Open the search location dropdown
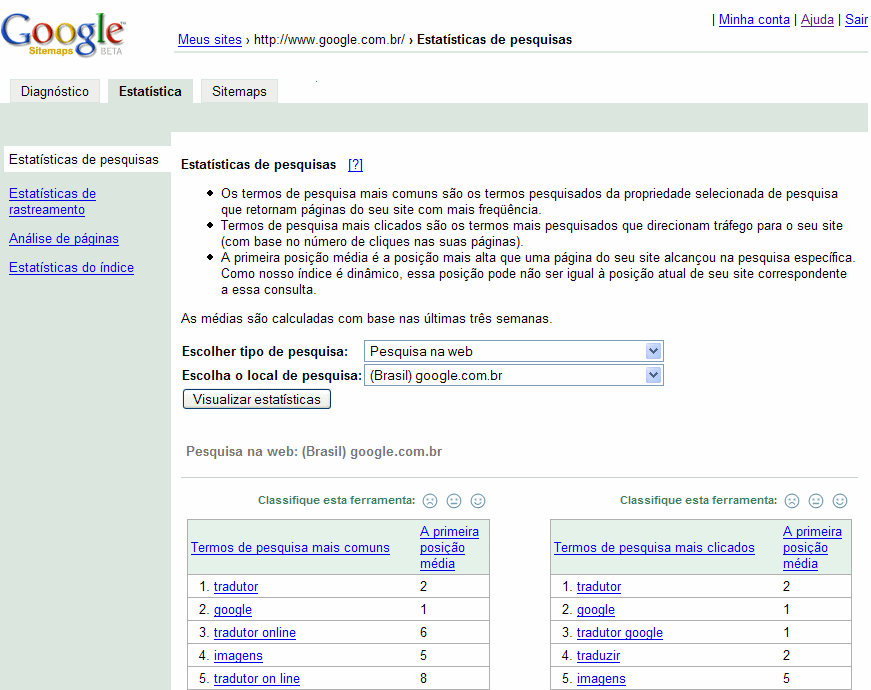 tap(514, 376)
